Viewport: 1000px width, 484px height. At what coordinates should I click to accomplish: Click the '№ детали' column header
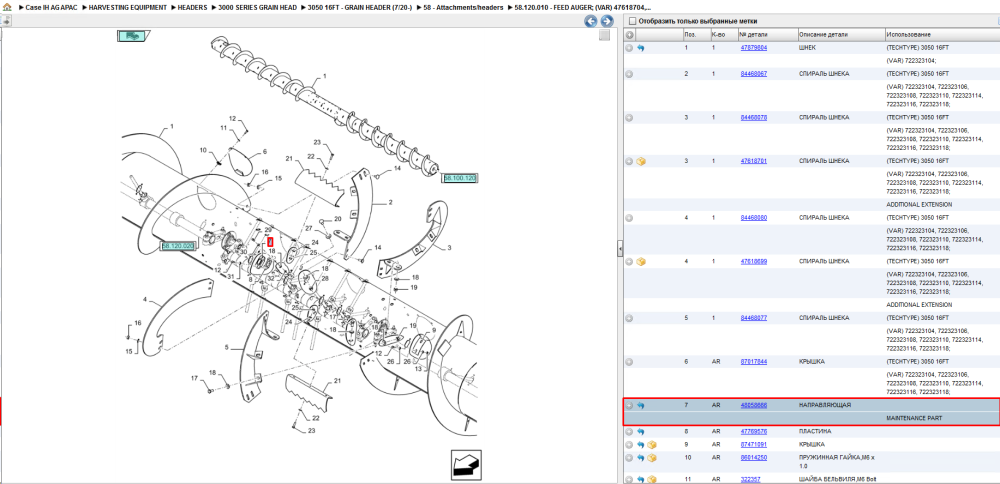767,34
